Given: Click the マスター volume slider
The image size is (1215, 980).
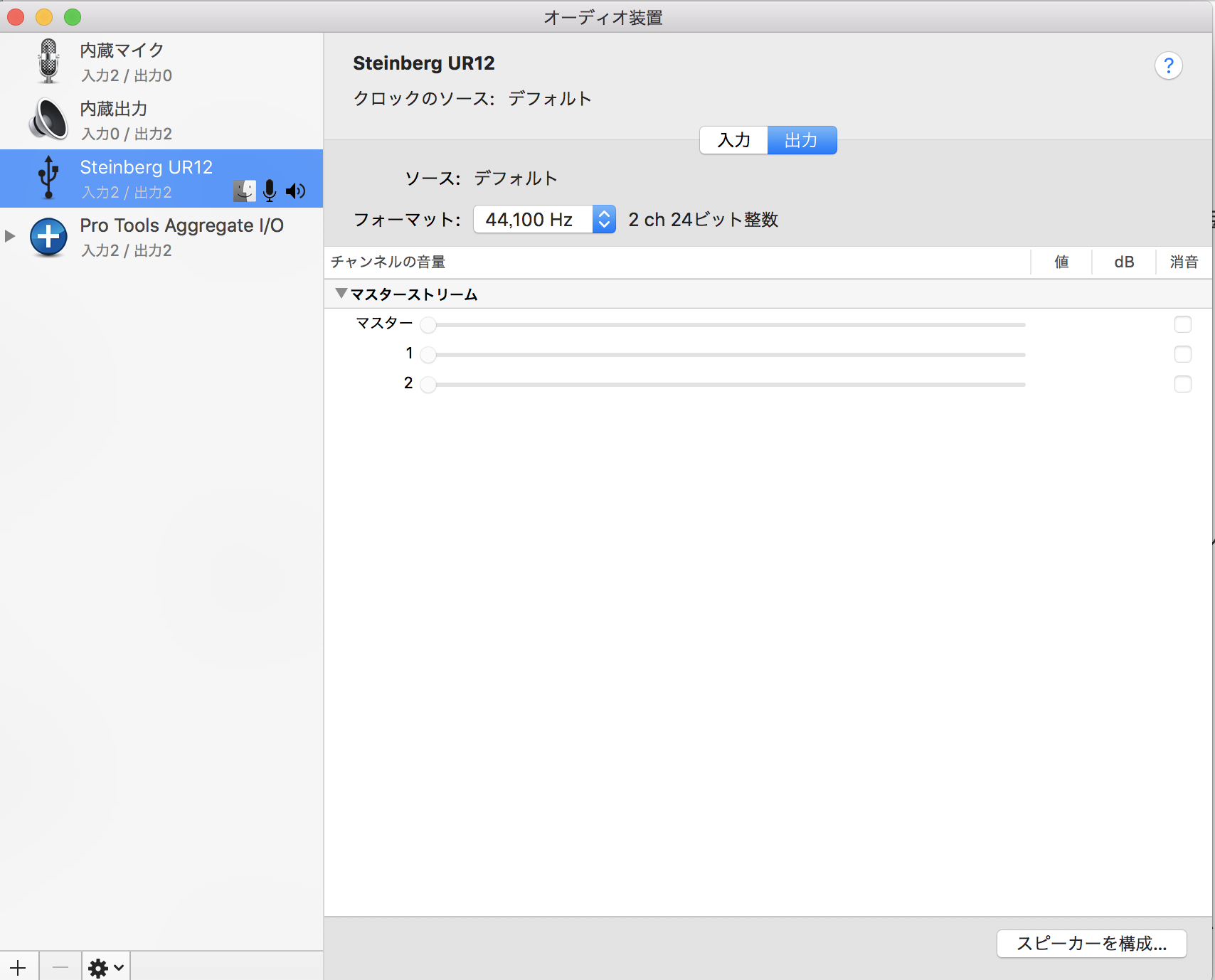Looking at the screenshot, I should (x=723, y=325).
